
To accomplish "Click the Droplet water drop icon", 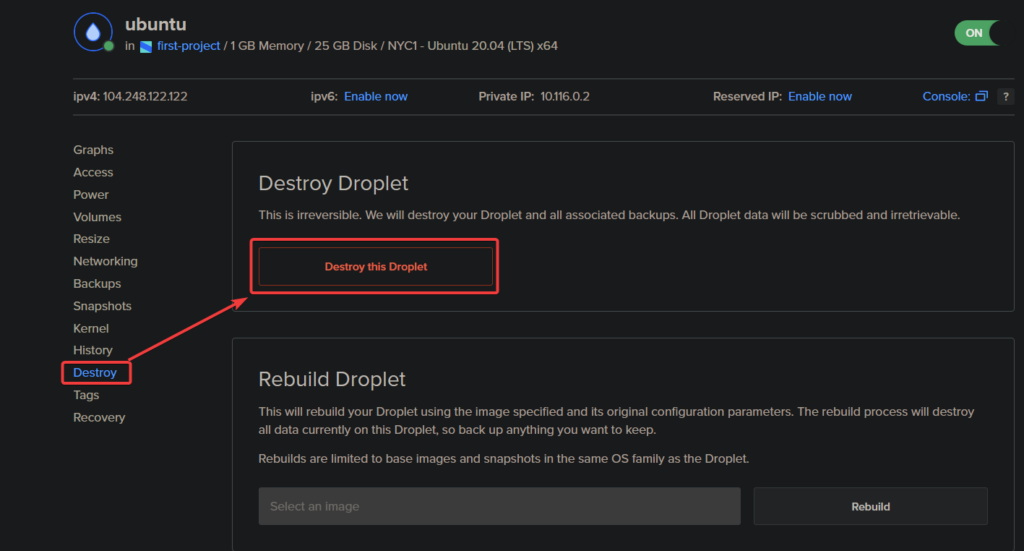I will (x=93, y=32).
